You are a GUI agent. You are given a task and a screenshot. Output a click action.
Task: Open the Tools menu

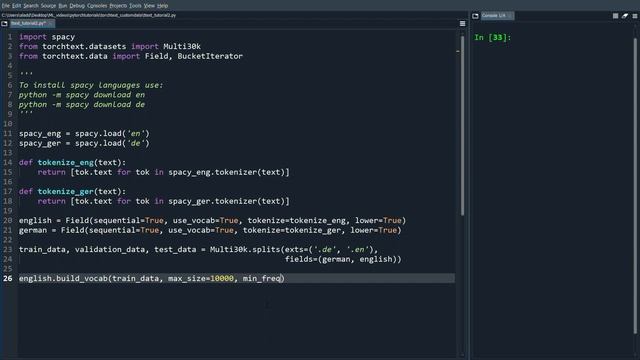[135, 6]
